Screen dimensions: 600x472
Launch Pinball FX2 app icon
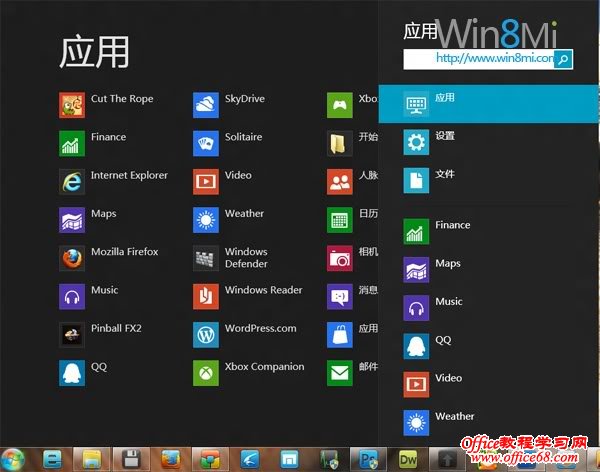pos(72,335)
